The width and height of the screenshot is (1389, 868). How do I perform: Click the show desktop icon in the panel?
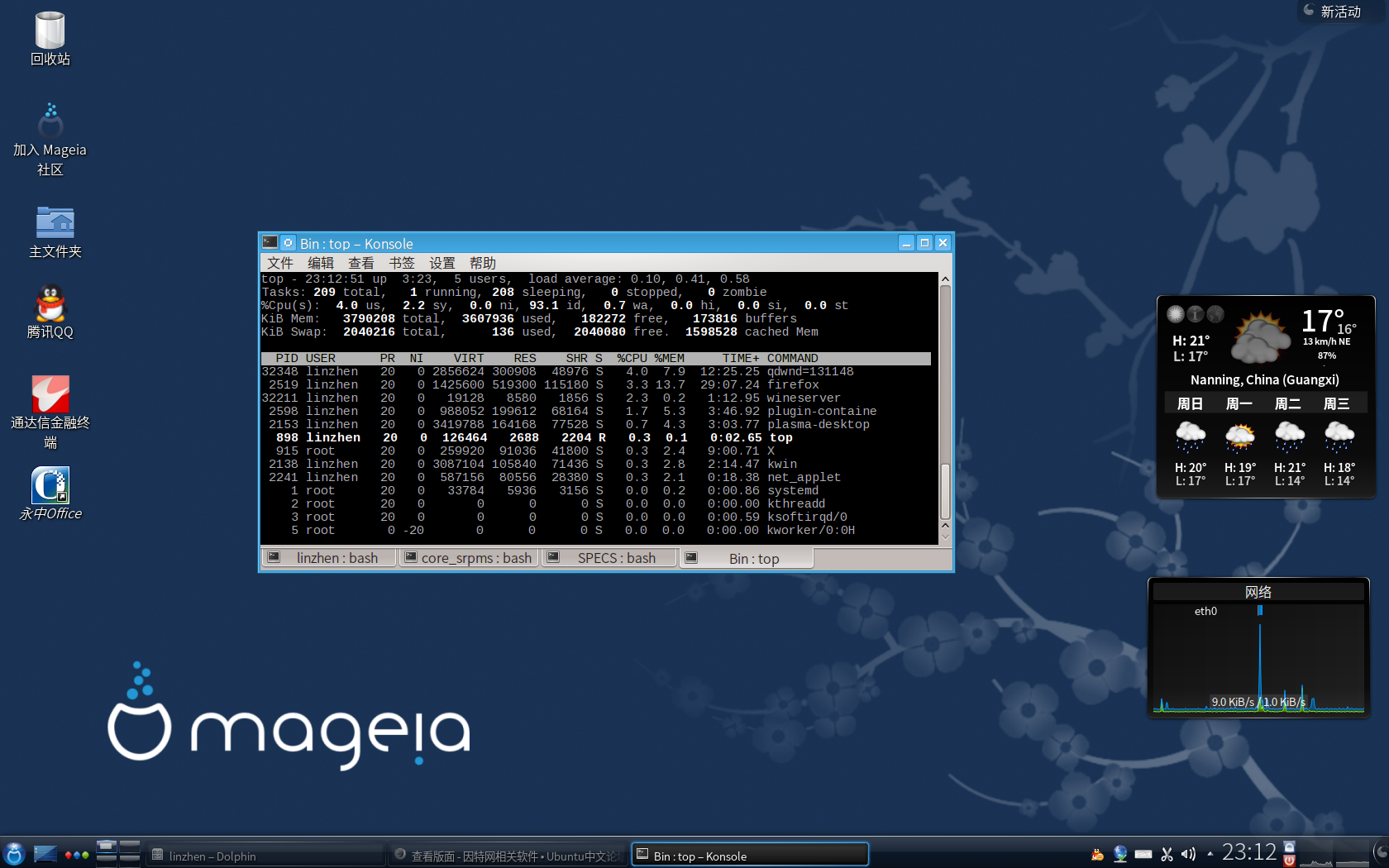click(x=45, y=854)
